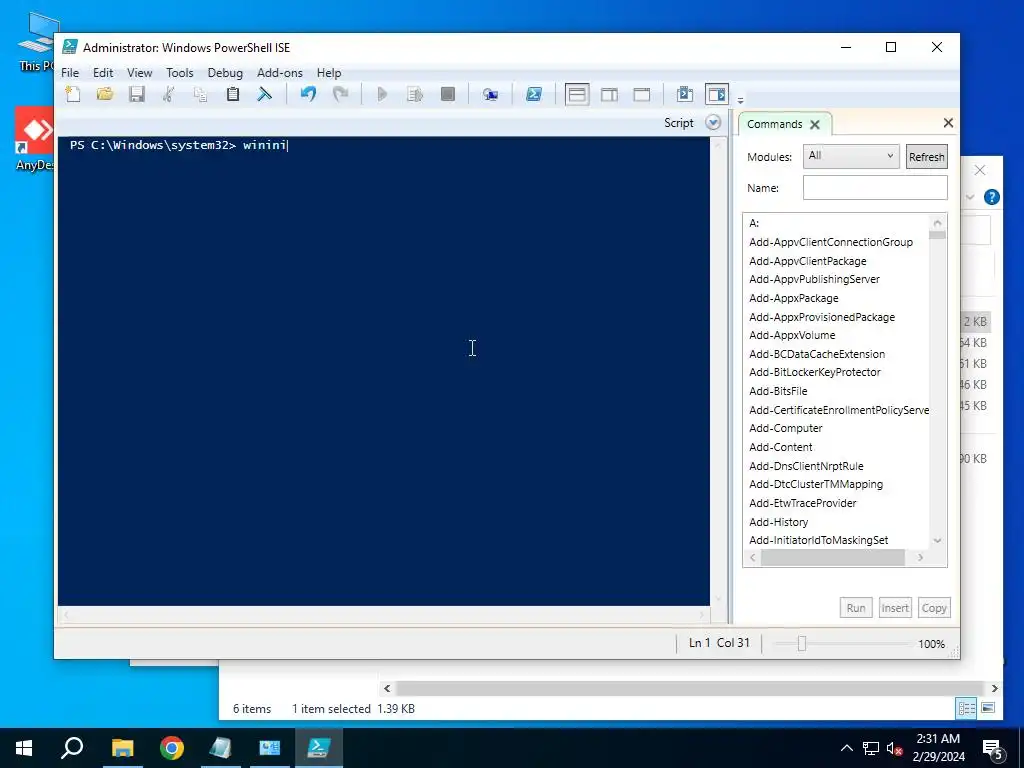Screen dimensions: 1024x768
Task: Select Add-Computer command
Action: (786, 428)
